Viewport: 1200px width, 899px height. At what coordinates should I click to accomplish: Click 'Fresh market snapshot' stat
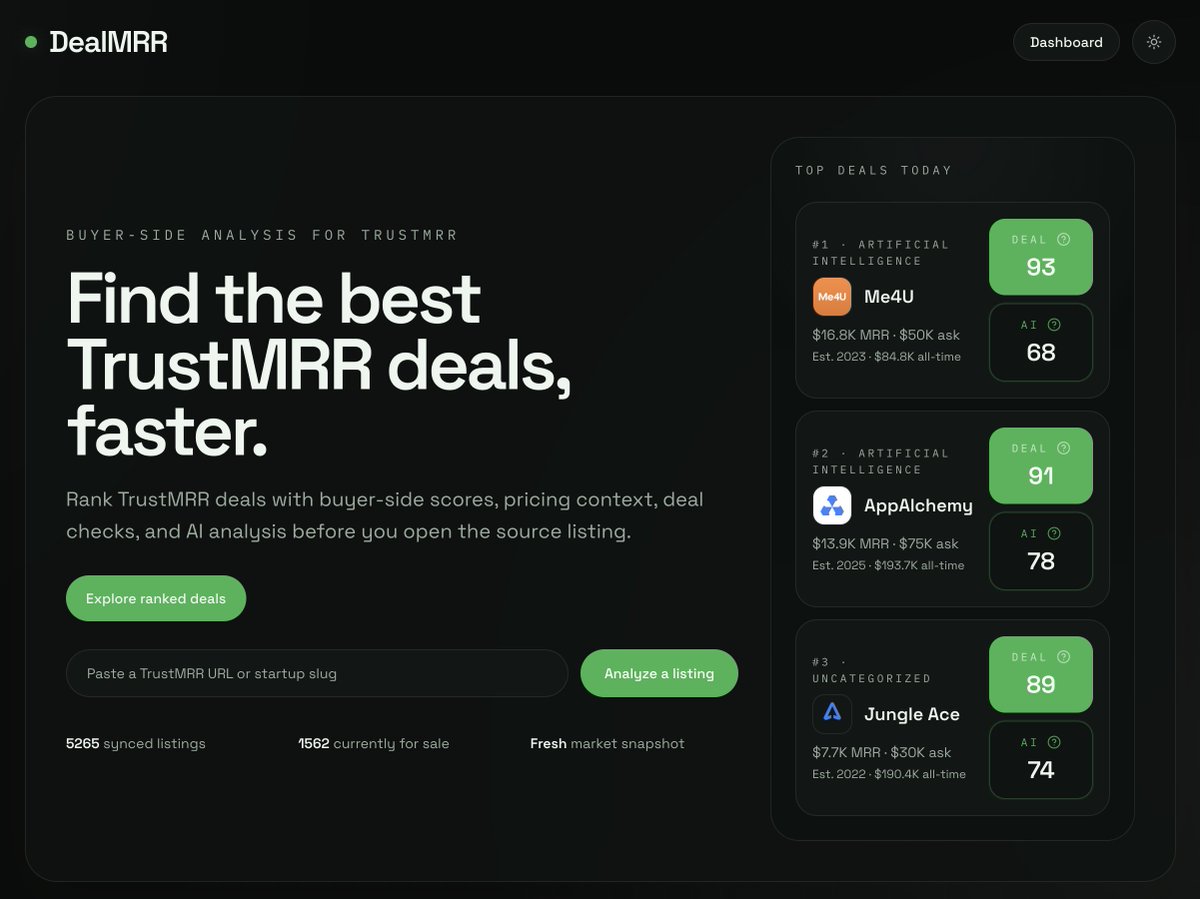607,743
